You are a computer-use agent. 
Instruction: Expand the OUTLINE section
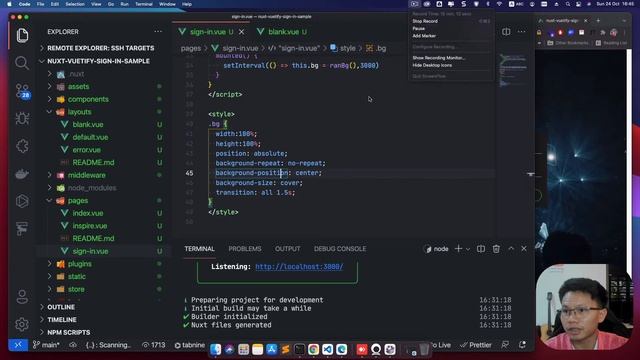tap(61, 307)
